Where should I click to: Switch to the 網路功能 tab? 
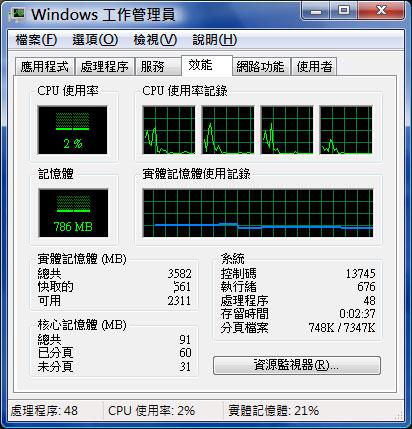pos(261,67)
